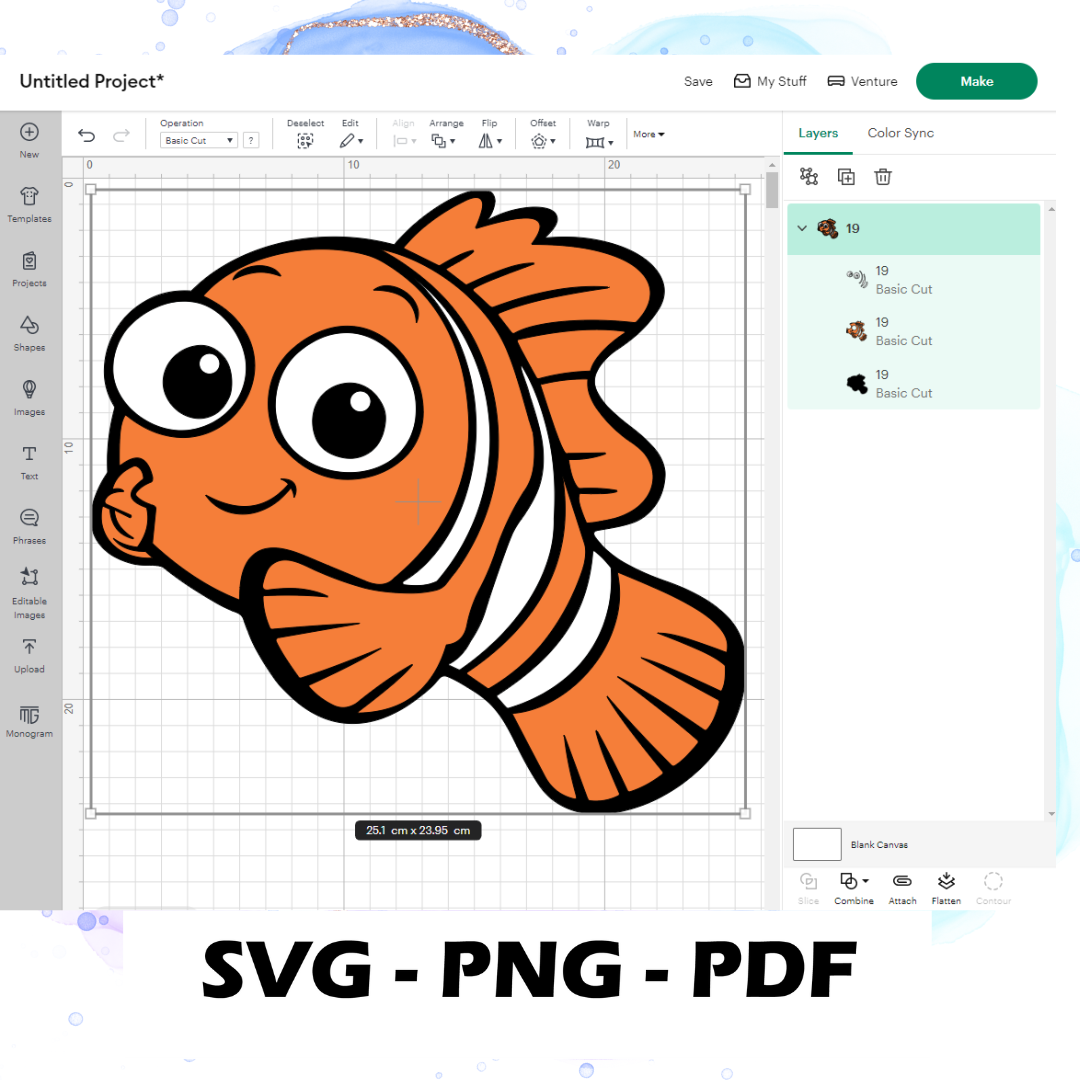Open the Edit dropdown
This screenshot has width=1080, height=1080.
[x=351, y=141]
